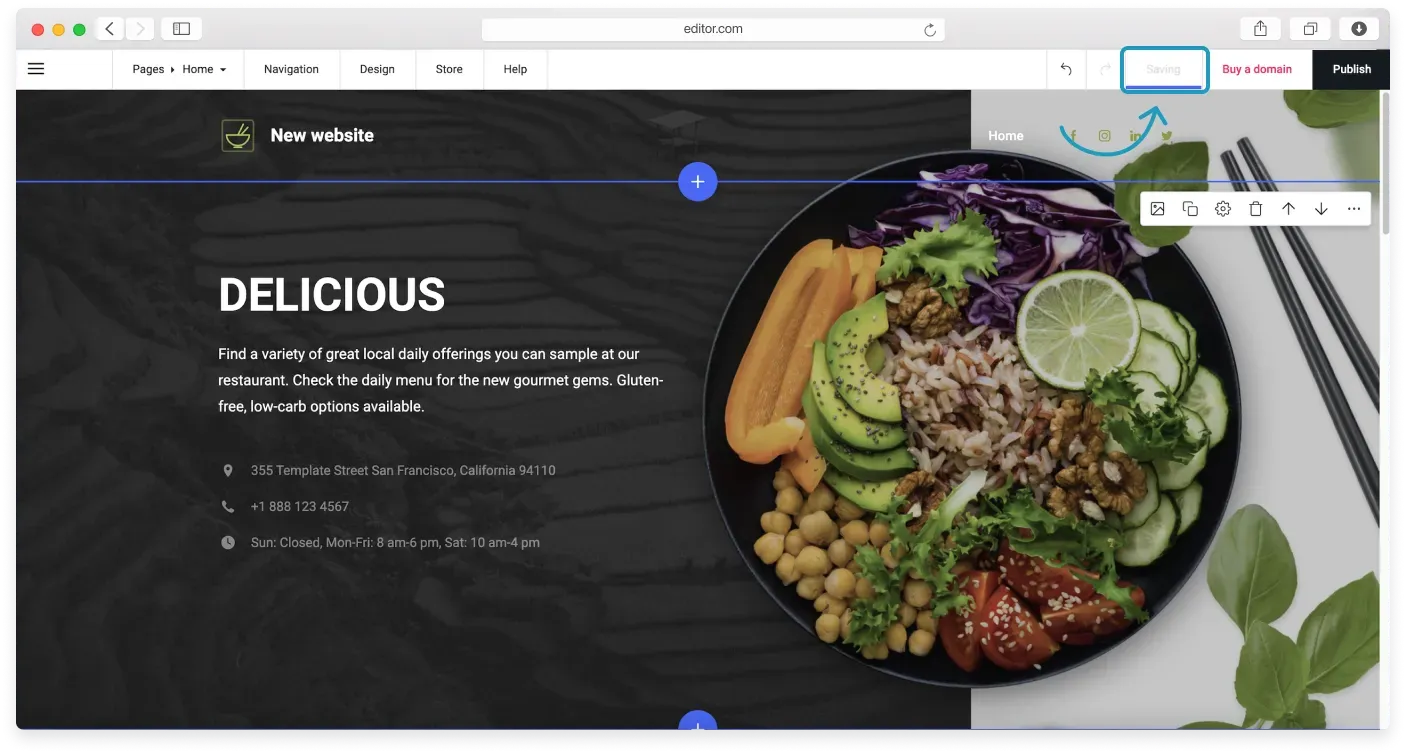Image resolution: width=1406 pixels, height=754 pixels.
Task: Publish the website
Action: click(1351, 69)
